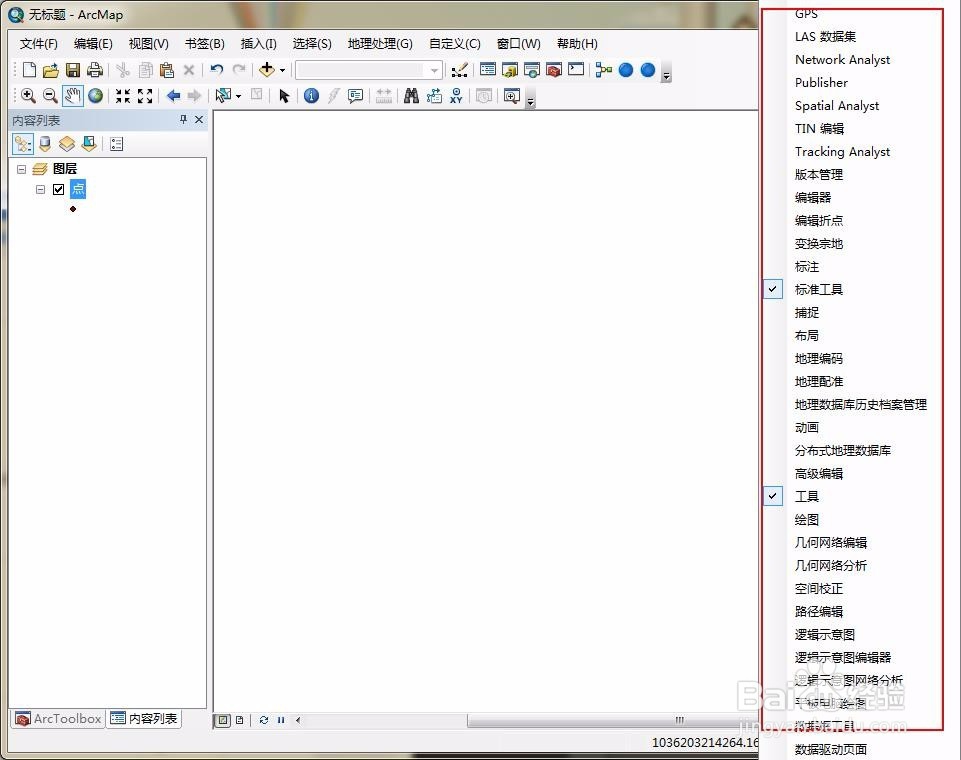
Task: Open Go To XY tool
Action: click(456, 96)
